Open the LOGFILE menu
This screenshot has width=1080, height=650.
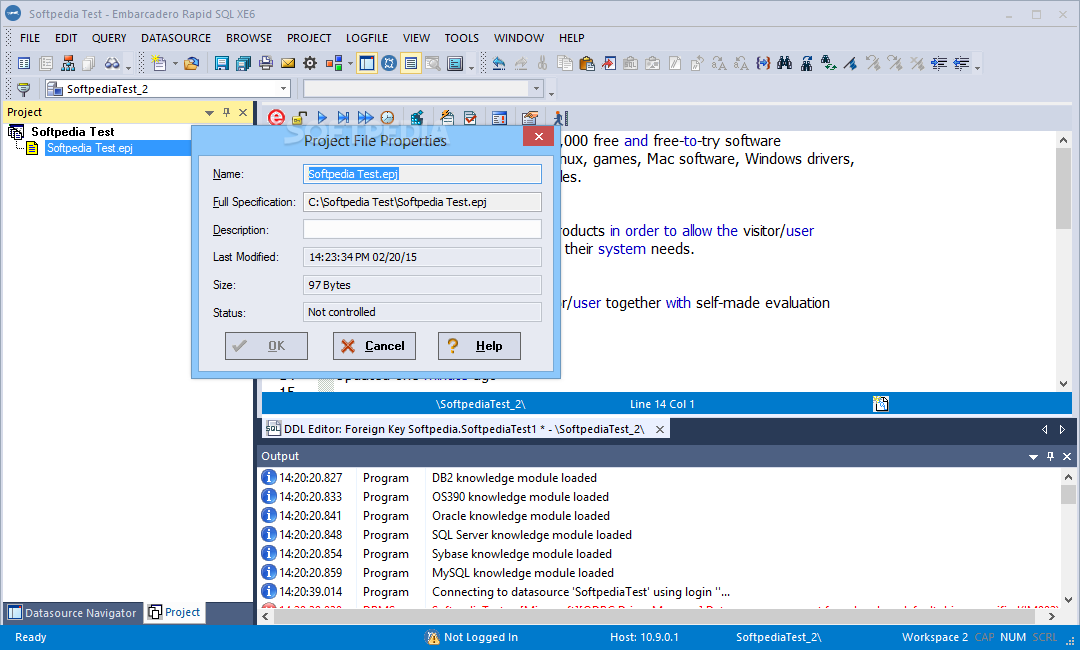pos(367,38)
